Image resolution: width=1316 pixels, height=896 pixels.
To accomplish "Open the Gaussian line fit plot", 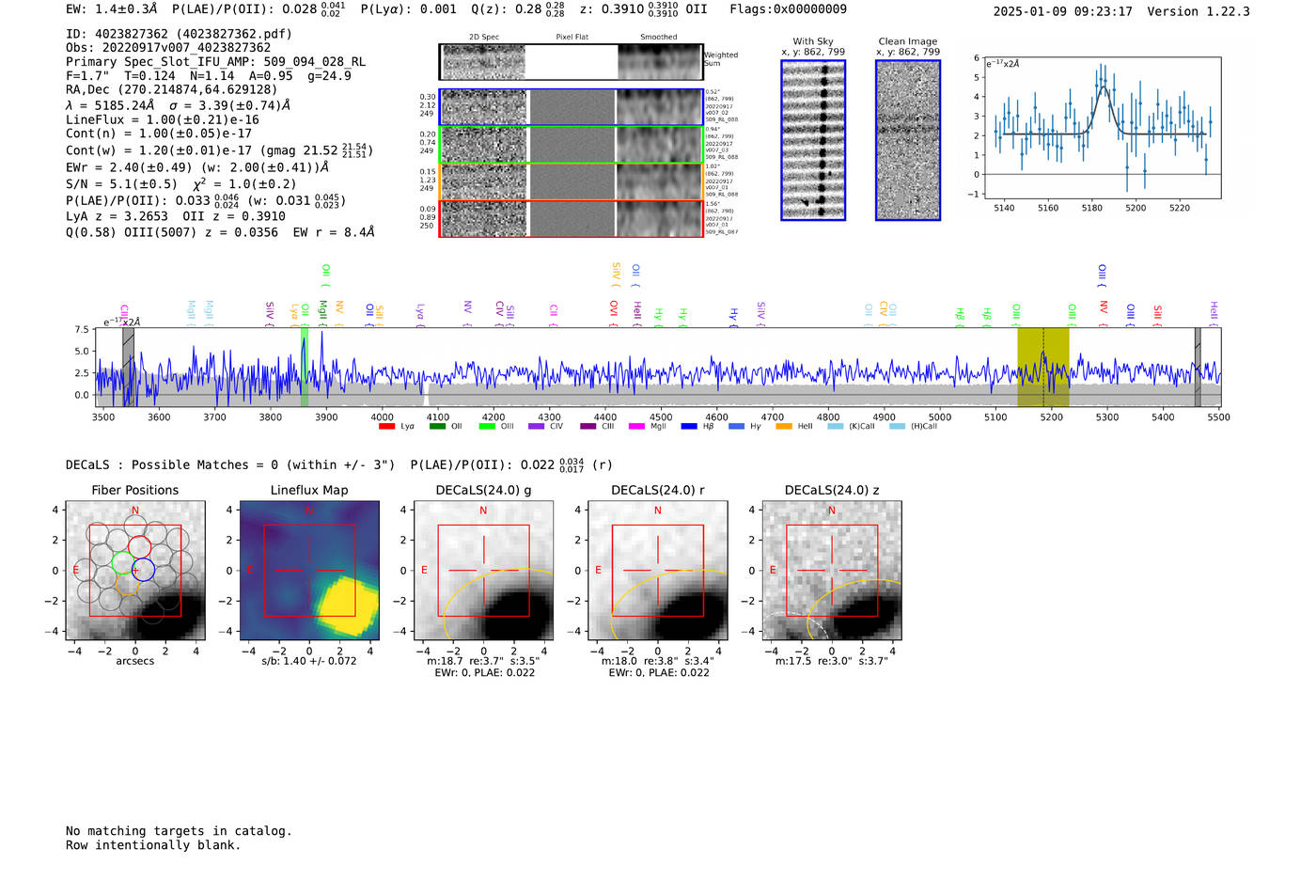I will pos(1102,128).
